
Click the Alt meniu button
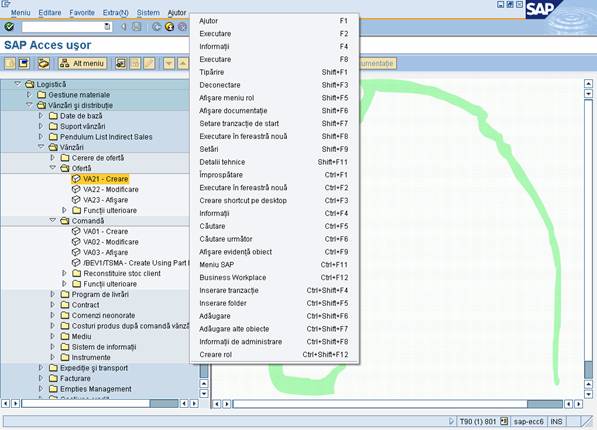[x=82, y=63]
